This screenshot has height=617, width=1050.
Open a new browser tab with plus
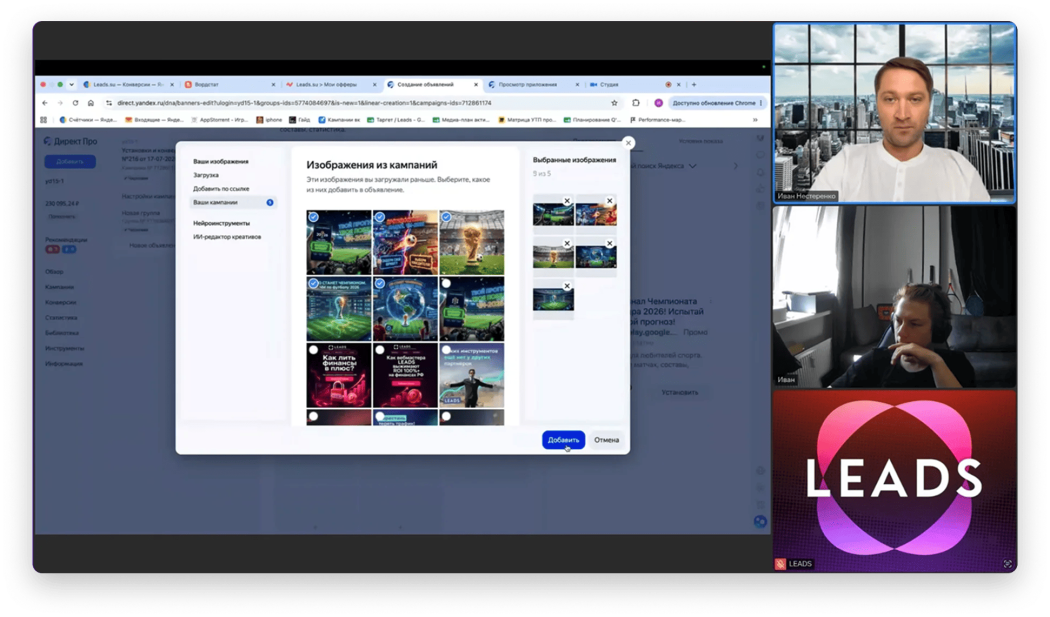(x=694, y=85)
